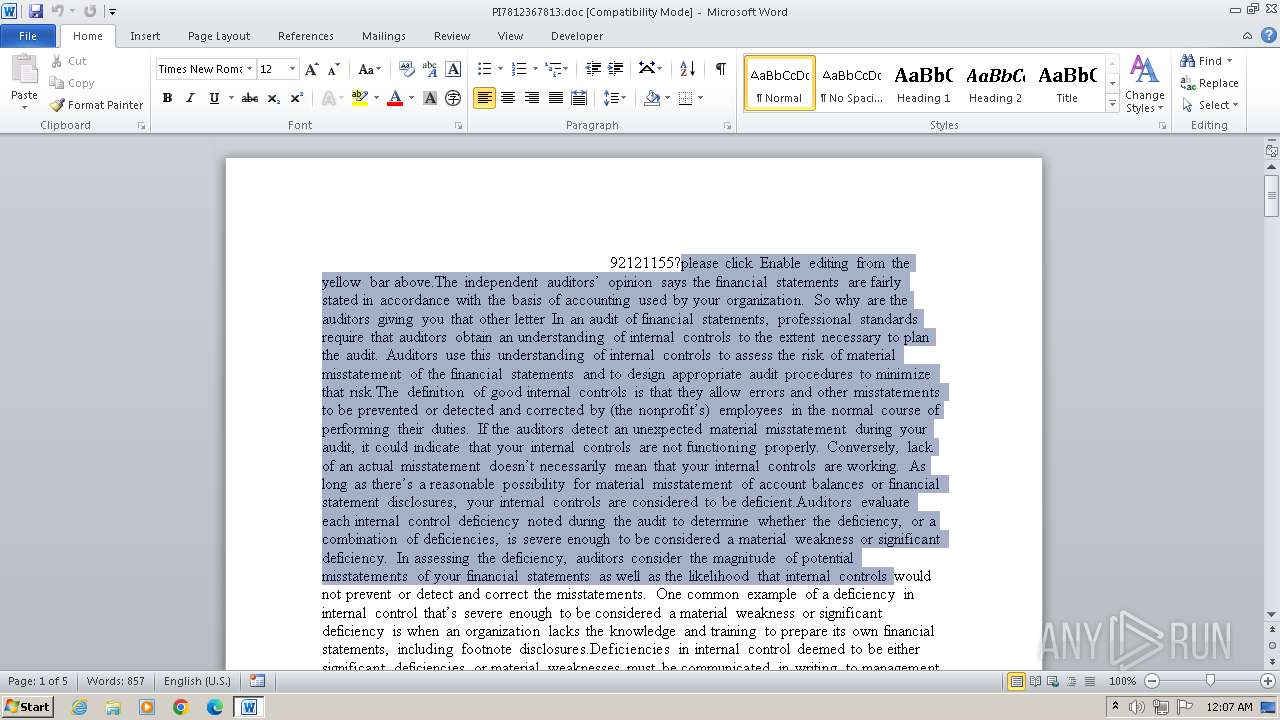Switch to the Insert tab
This screenshot has width=1280, height=720.
click(145, 36)
